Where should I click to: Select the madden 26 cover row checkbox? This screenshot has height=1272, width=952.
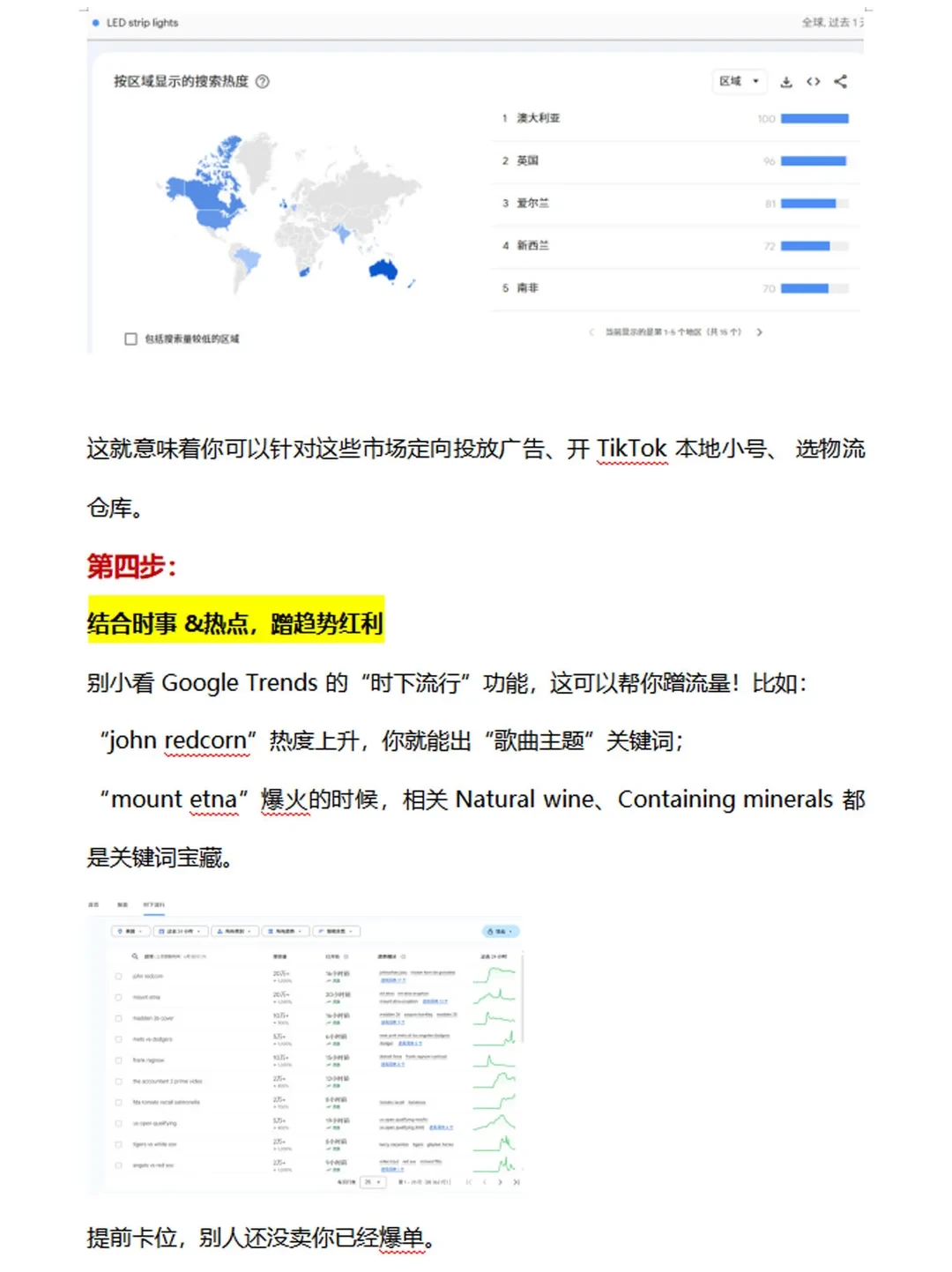118,1018
